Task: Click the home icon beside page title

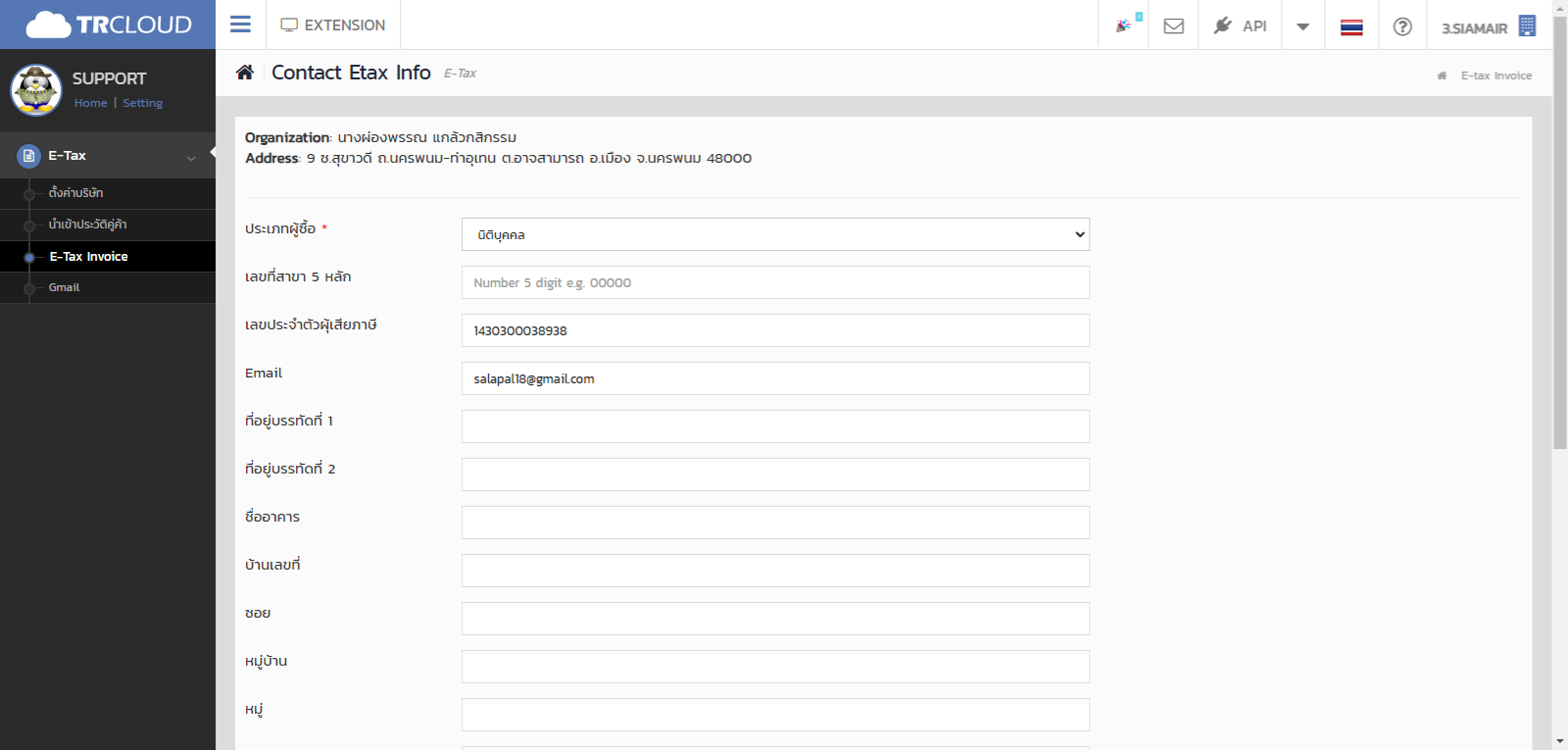Action: [245, 72]
